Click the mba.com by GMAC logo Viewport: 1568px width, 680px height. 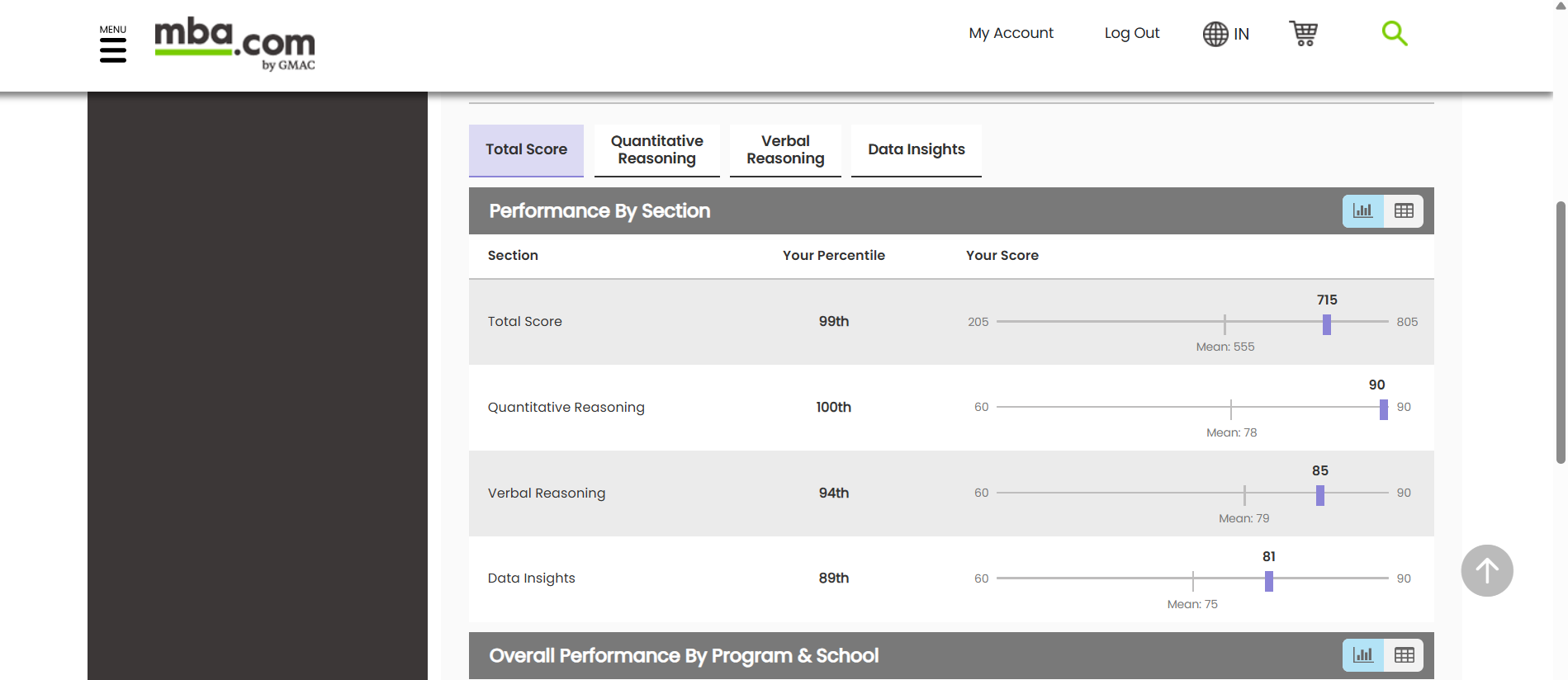pos(234,44)
